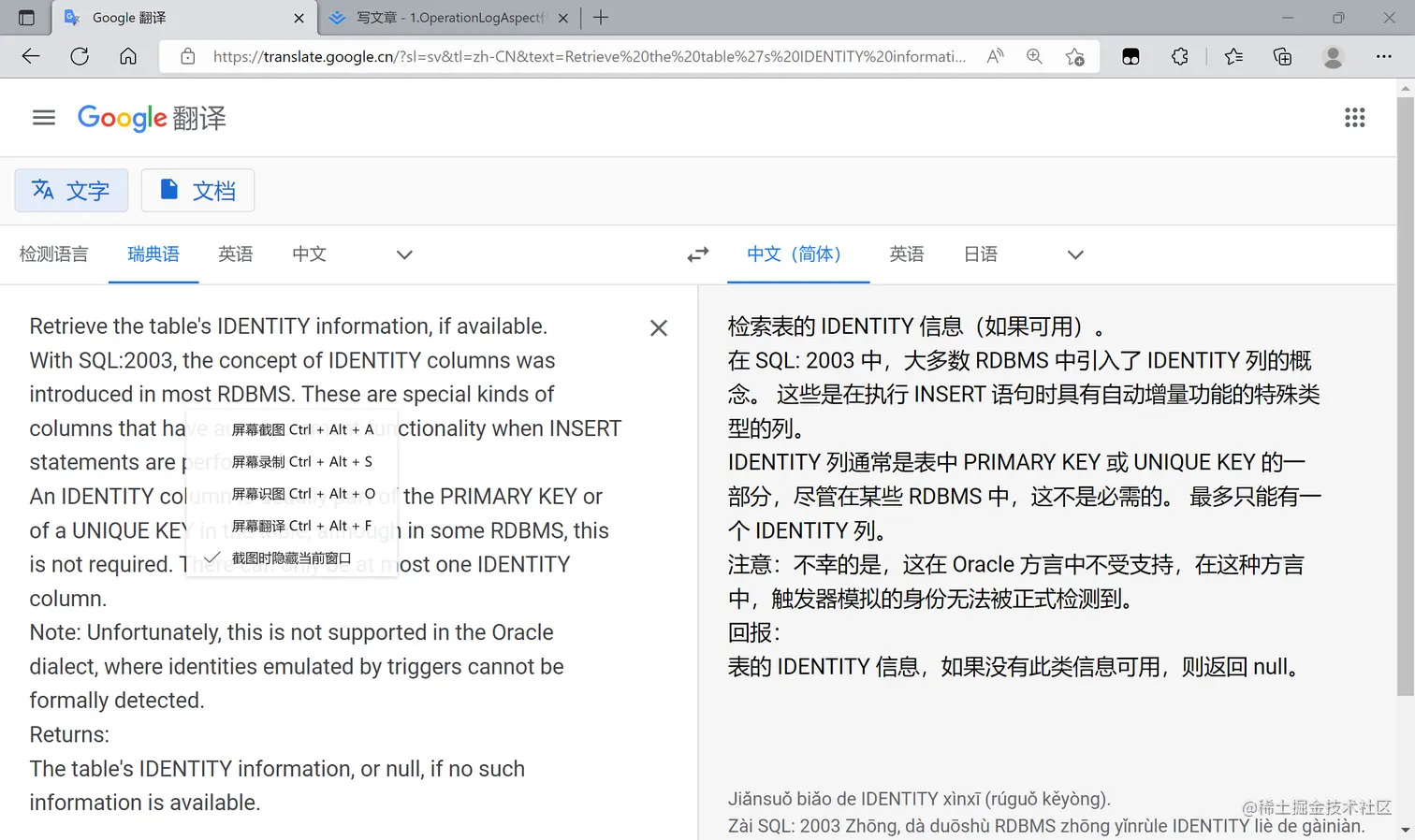Open a new browser tab
Image resolution: width=1415 pixels, height=840 pixels.
coord(601,18)
